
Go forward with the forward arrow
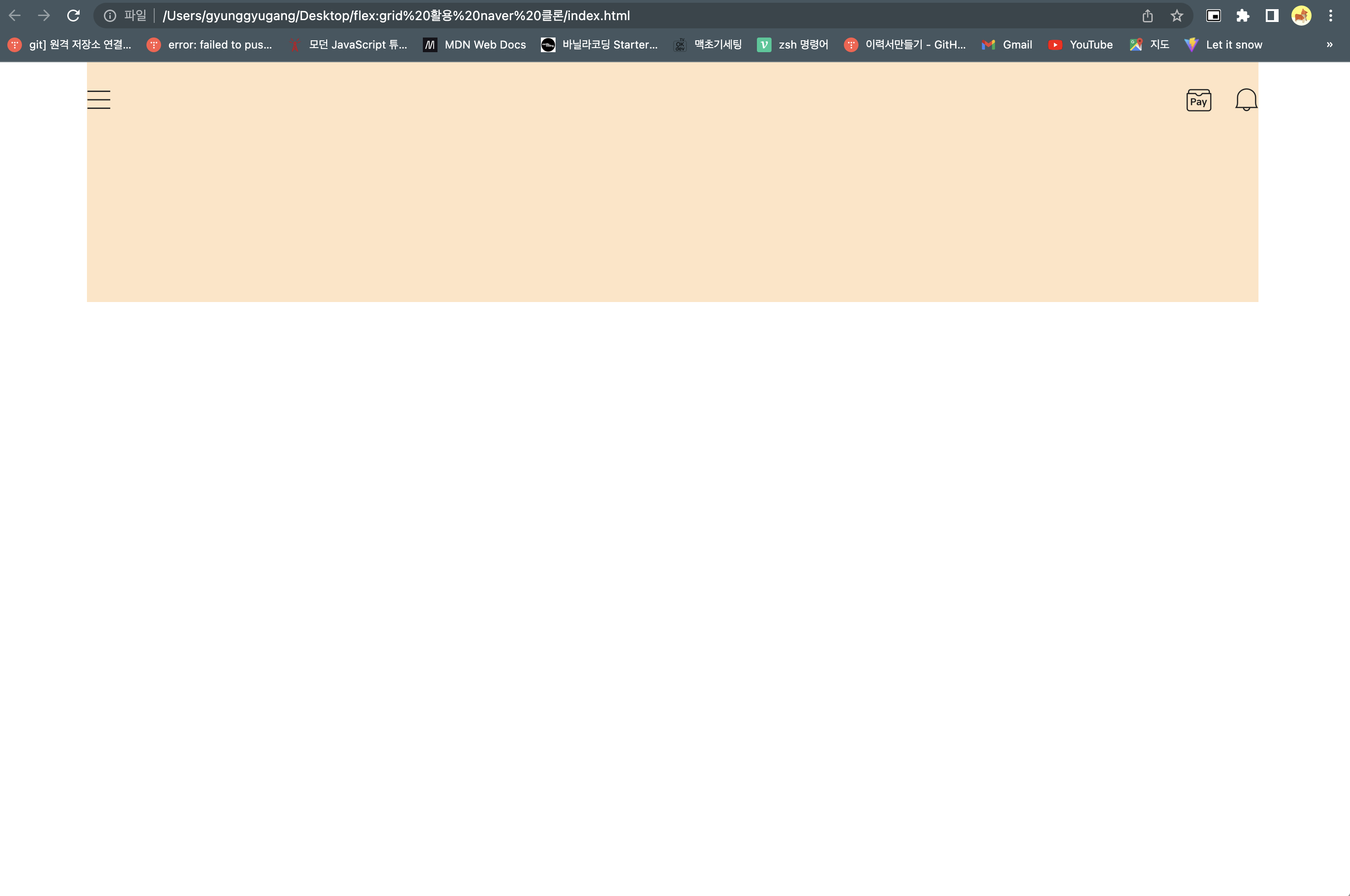44,16
